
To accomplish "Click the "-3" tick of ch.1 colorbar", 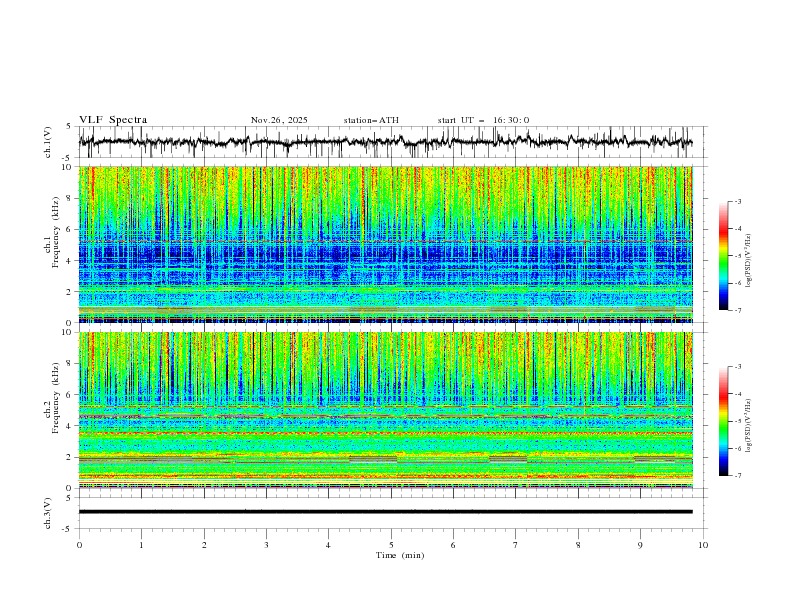I will [738, 201].
